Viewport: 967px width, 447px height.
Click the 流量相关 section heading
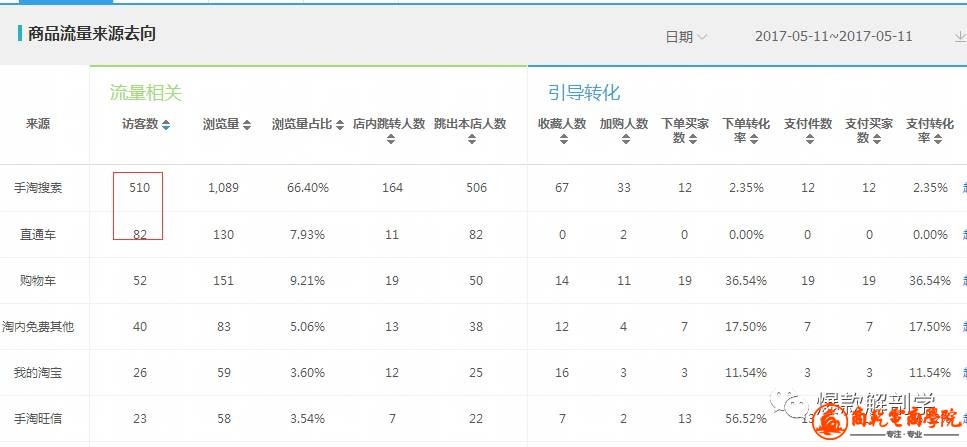pyautogui.click(x=146, y=93)
